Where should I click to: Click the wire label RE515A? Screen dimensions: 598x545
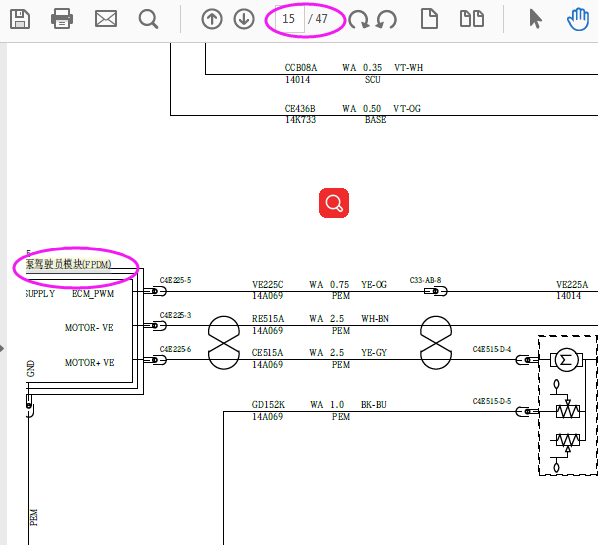point(268,319)
